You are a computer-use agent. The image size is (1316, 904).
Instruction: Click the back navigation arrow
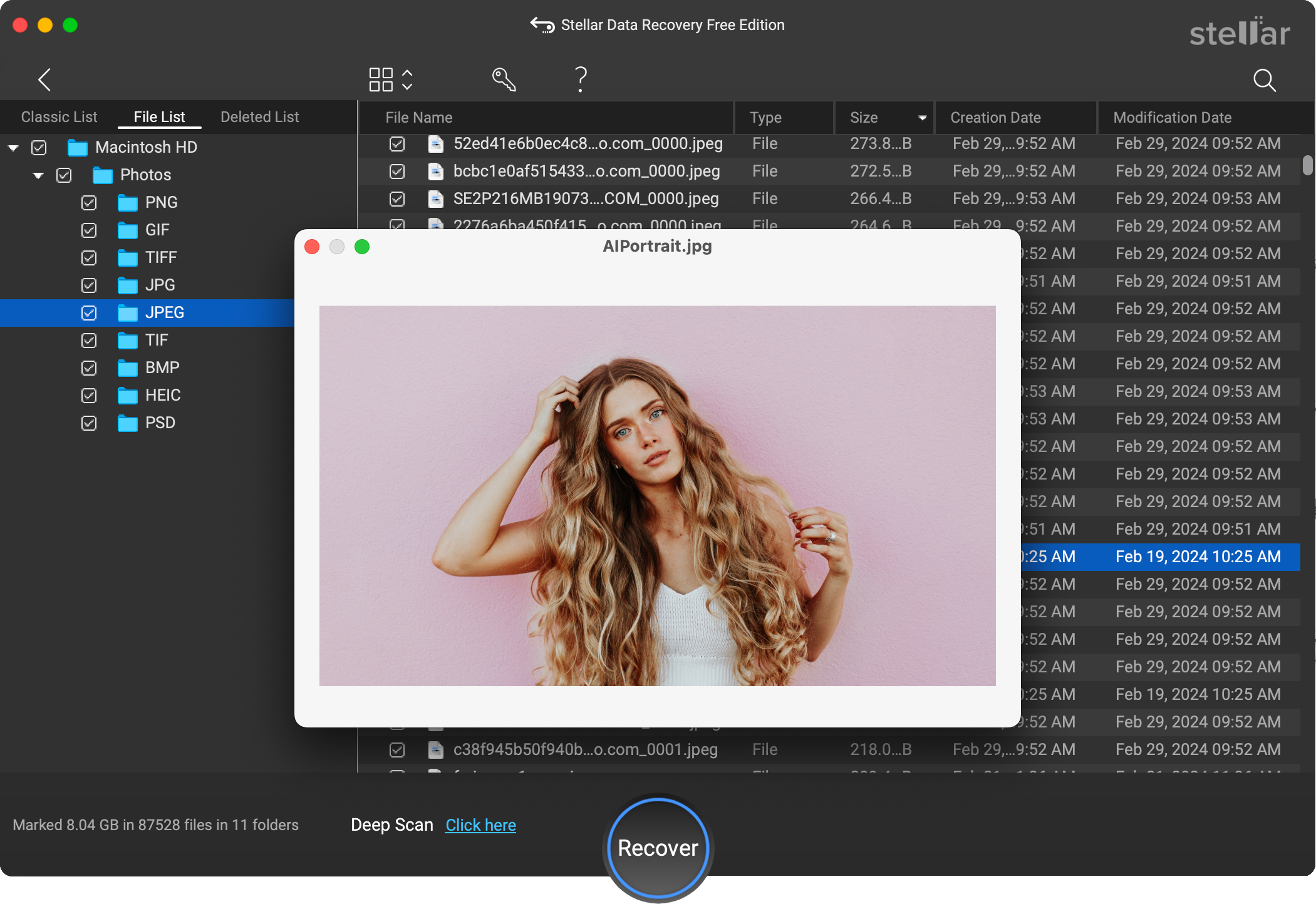[x=44, y=80]
